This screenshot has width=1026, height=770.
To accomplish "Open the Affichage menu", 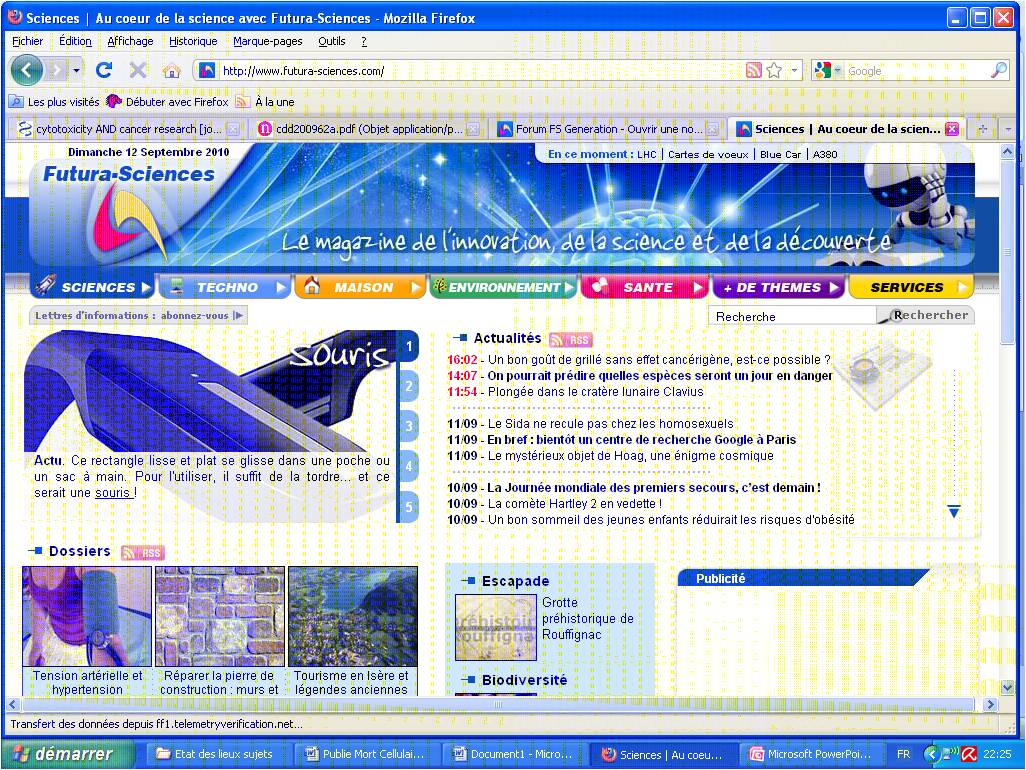I will (130, 41).
